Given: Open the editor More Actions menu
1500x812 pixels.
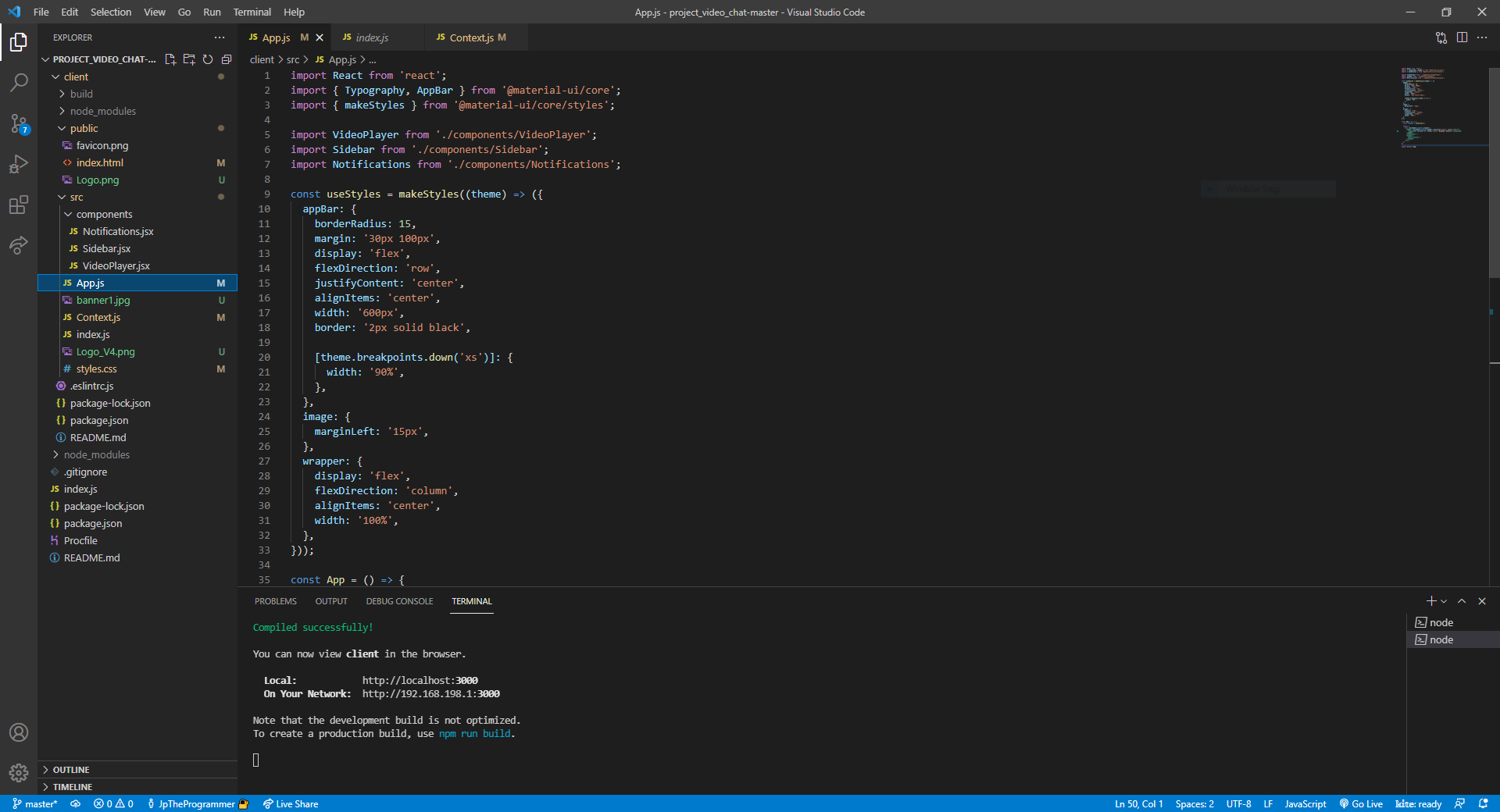Looking at the screenshot, I should point(1482,37).
